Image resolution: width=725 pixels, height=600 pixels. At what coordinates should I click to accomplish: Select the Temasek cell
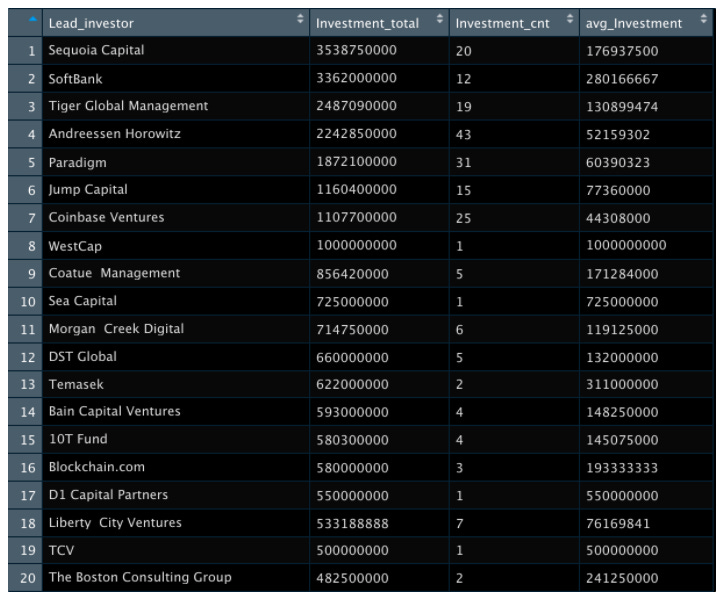click(x=176, y=384)
